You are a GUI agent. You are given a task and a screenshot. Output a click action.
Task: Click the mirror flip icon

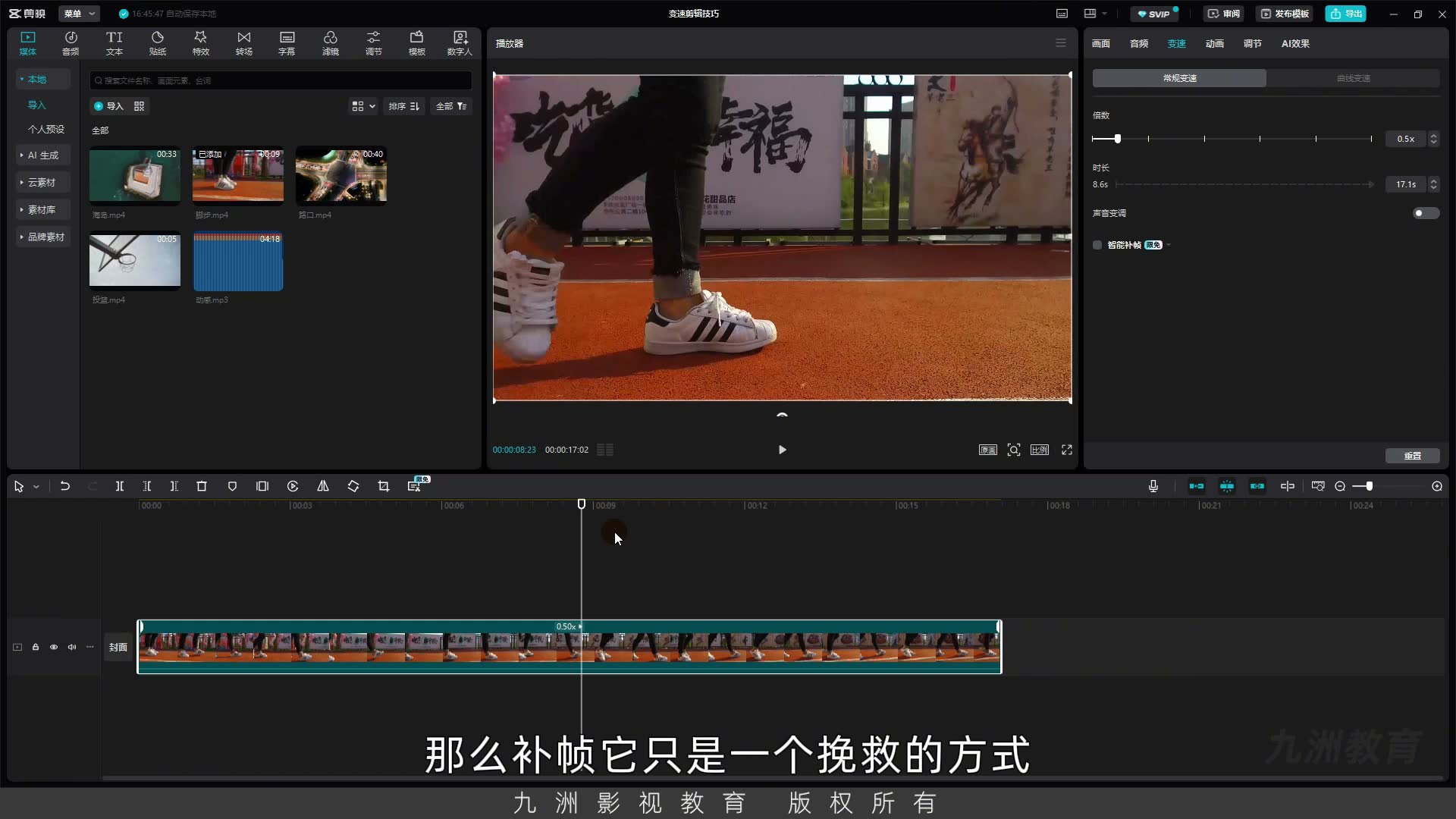click(x=323, y=486)
